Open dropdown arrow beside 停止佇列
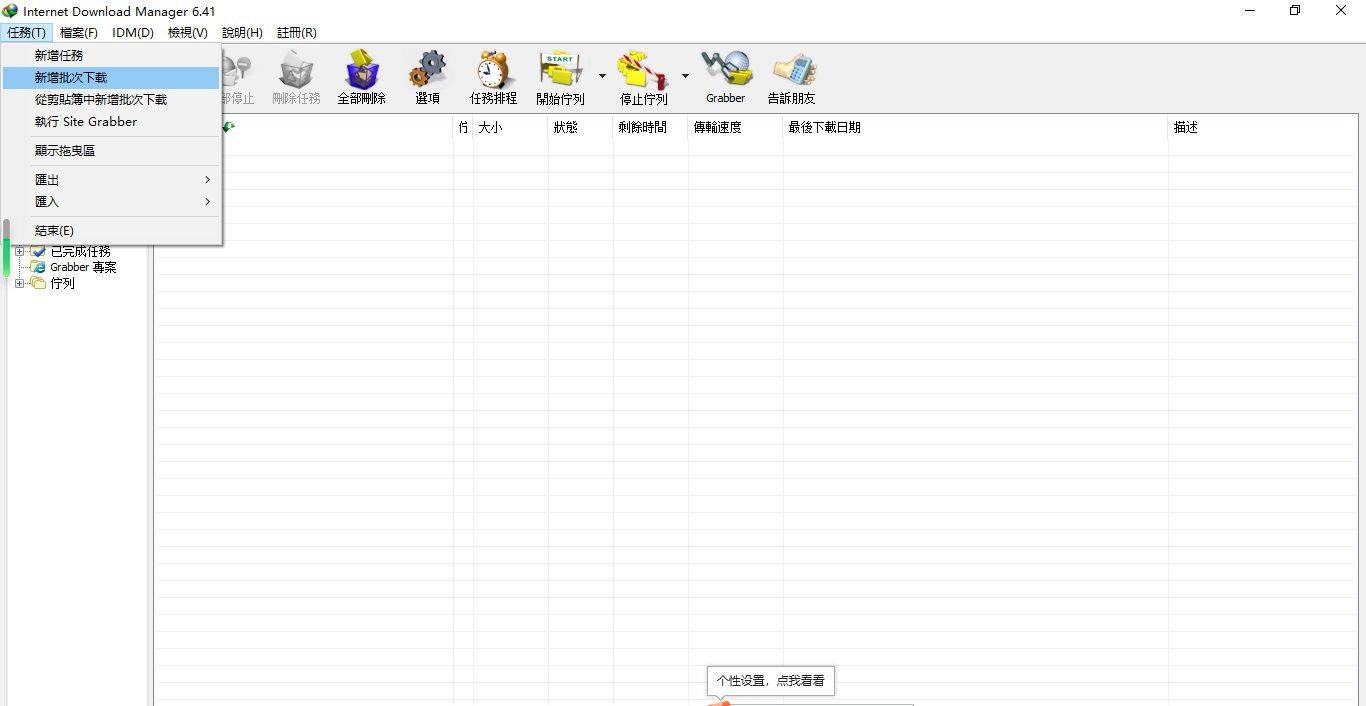 (x=685, y=76)
